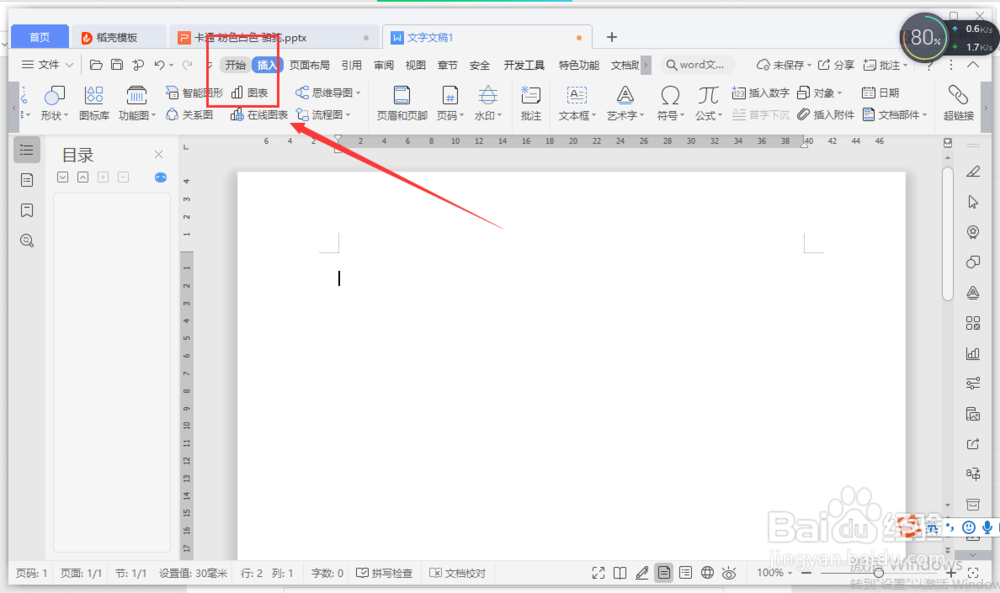Viewport: 1000px width, 593px height.
Task: Open a new tab with plus button
Action: pos(612,38)
